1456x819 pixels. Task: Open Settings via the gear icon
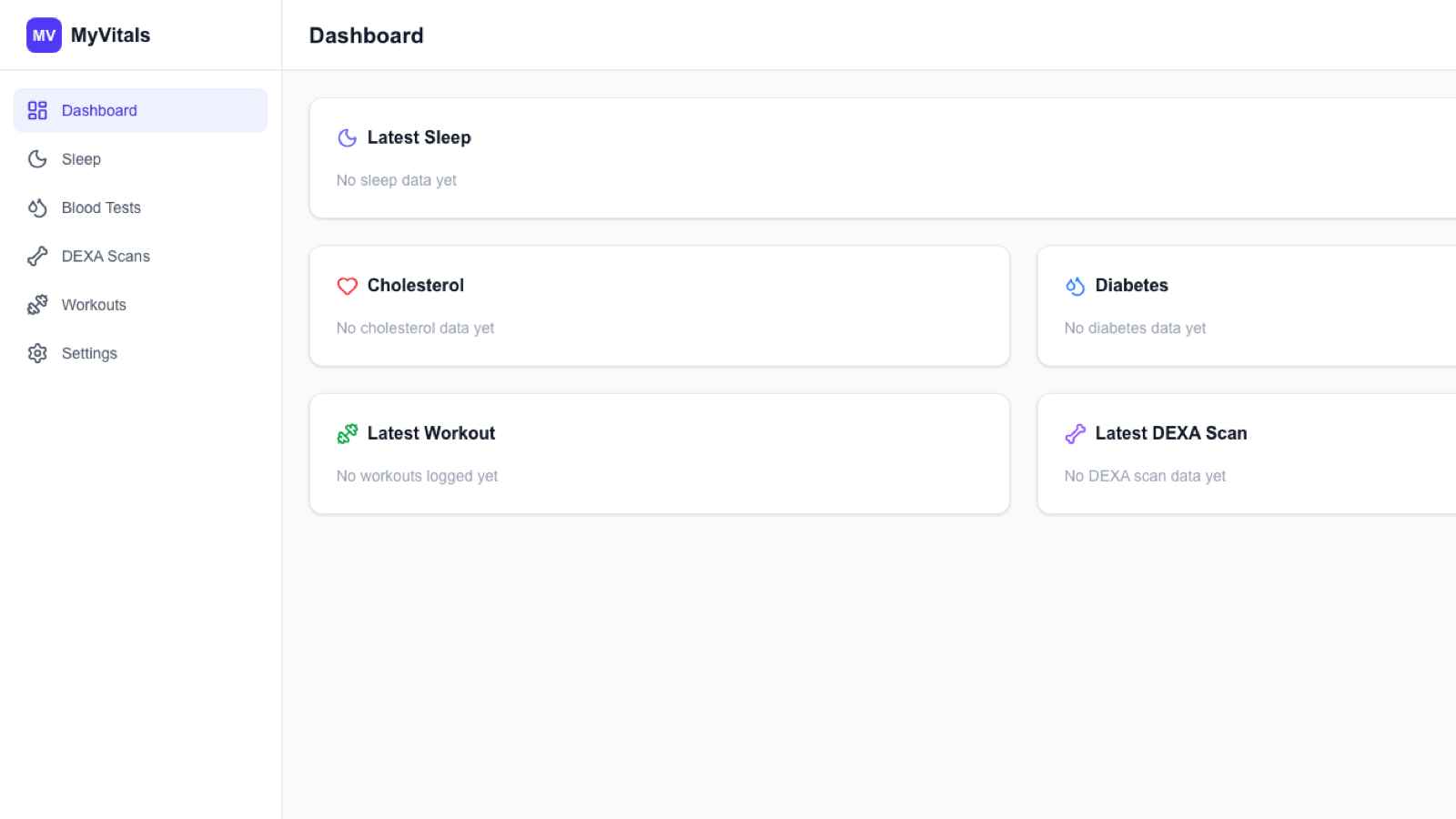(36, 353)
